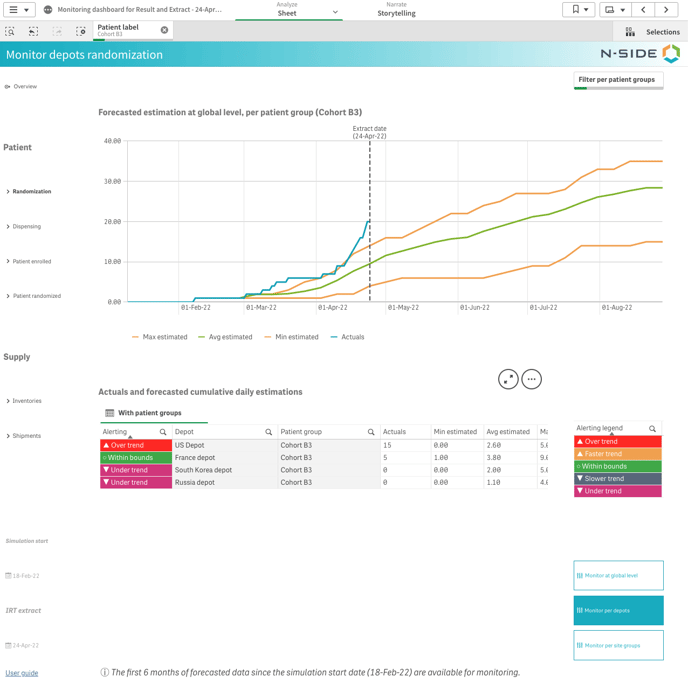Open the Analyze Sheet dropdown
The height and width of the screenshot is (691, 688).
coord(335,12)
